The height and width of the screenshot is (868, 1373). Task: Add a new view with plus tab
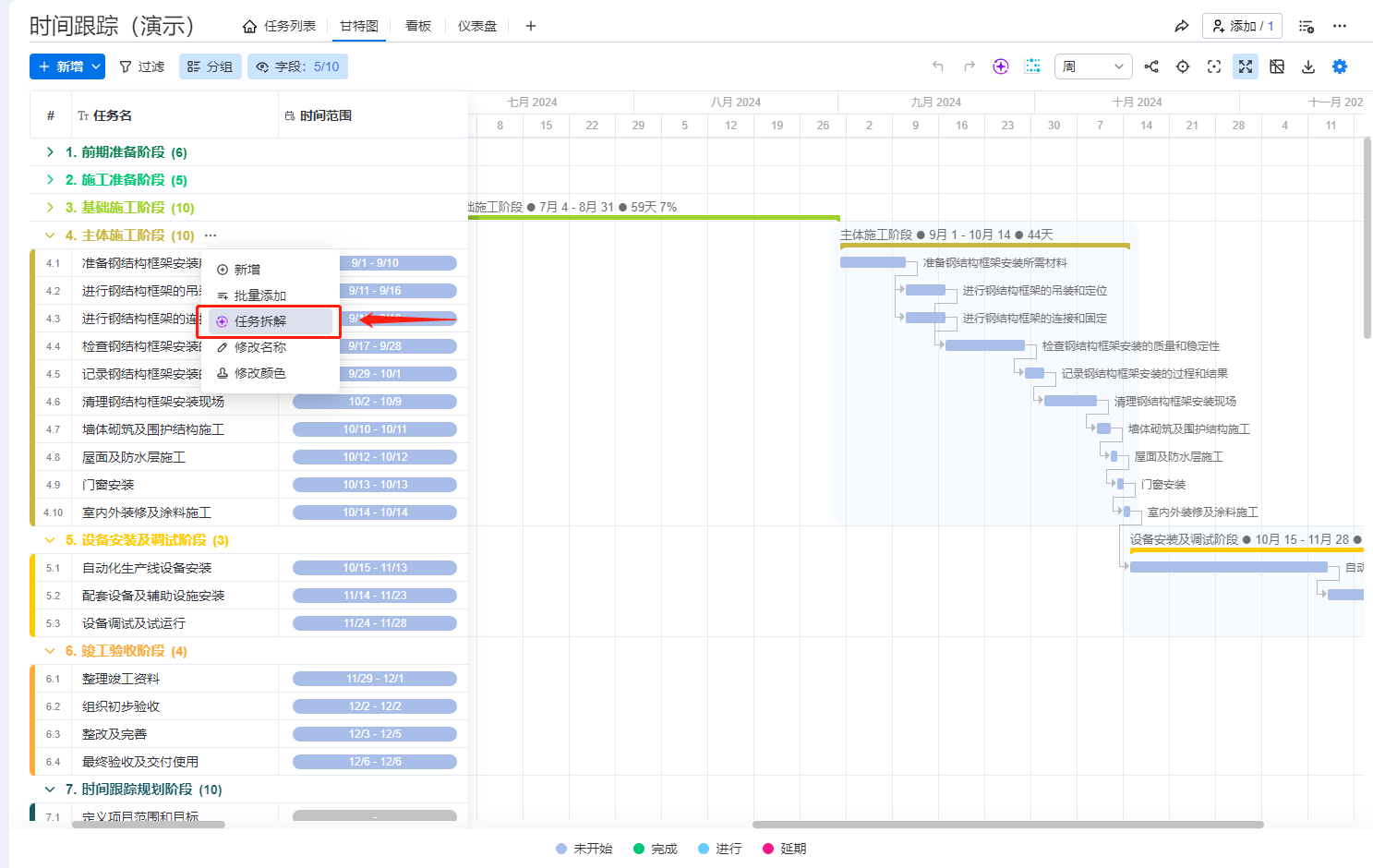click(531, 26)
